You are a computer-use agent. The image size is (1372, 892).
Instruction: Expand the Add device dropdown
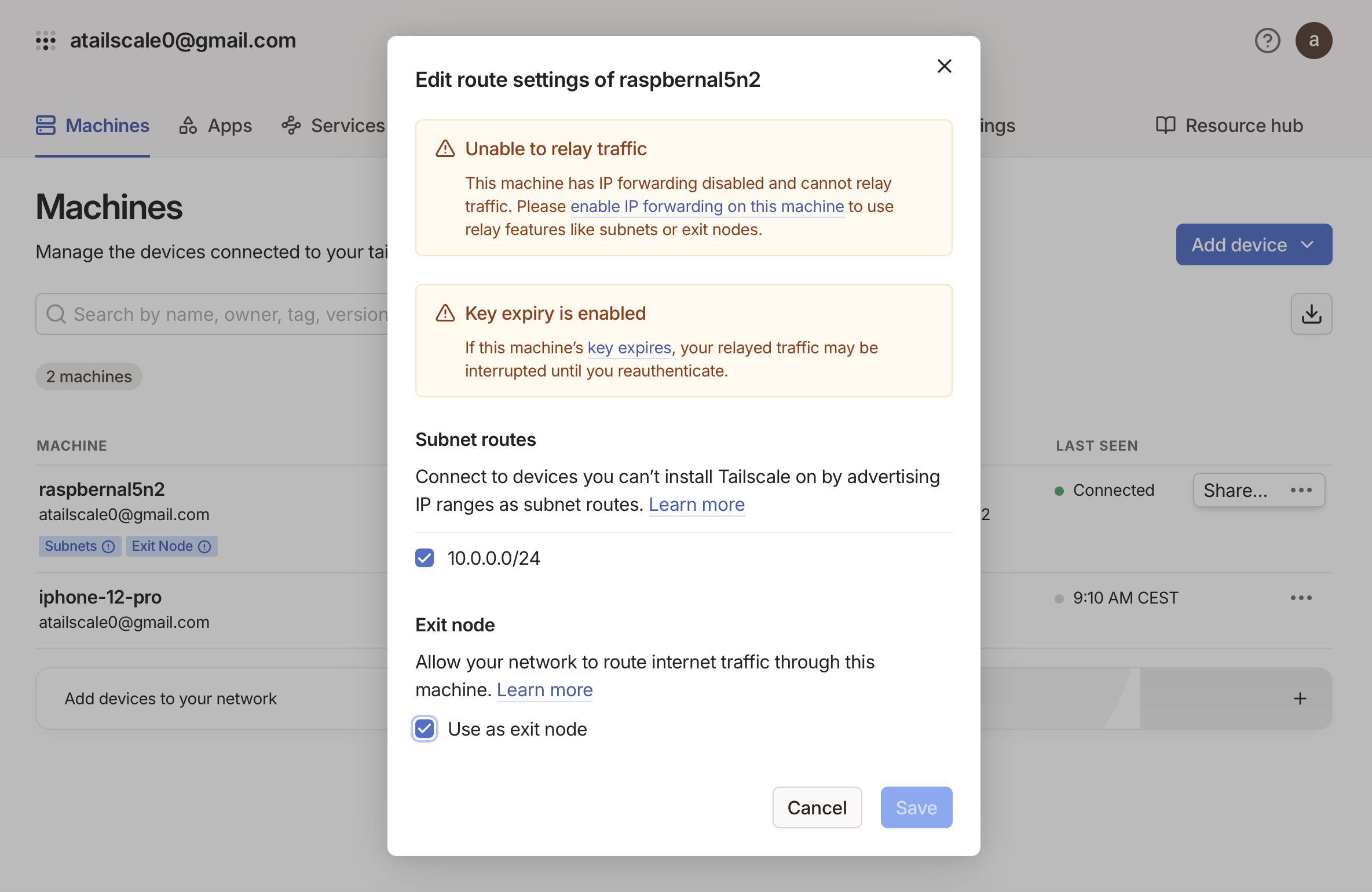(x=1253, y=244)
